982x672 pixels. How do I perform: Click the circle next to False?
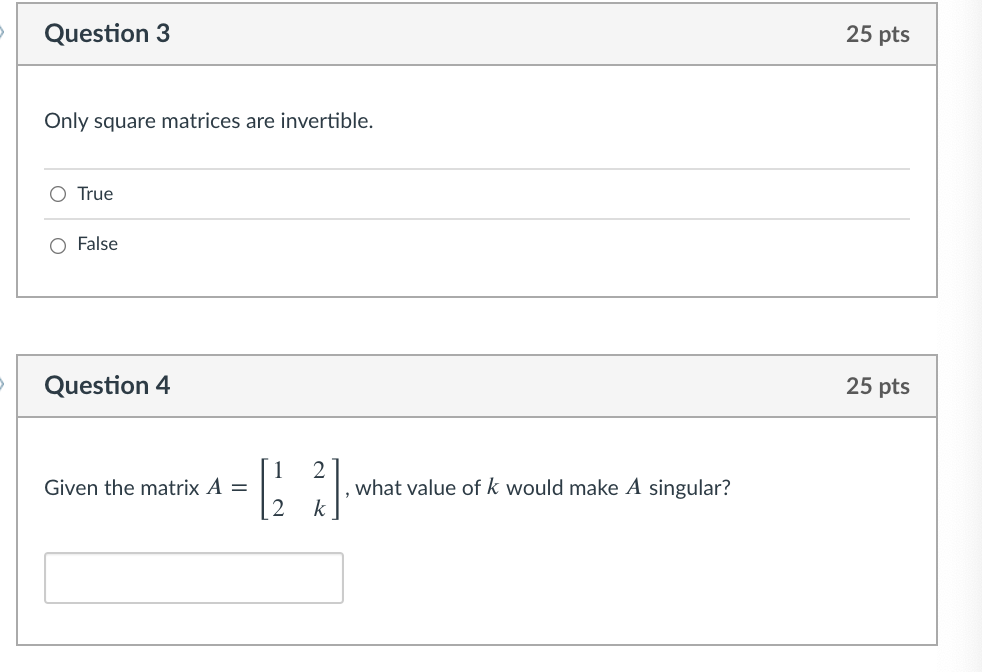[59, 243]
